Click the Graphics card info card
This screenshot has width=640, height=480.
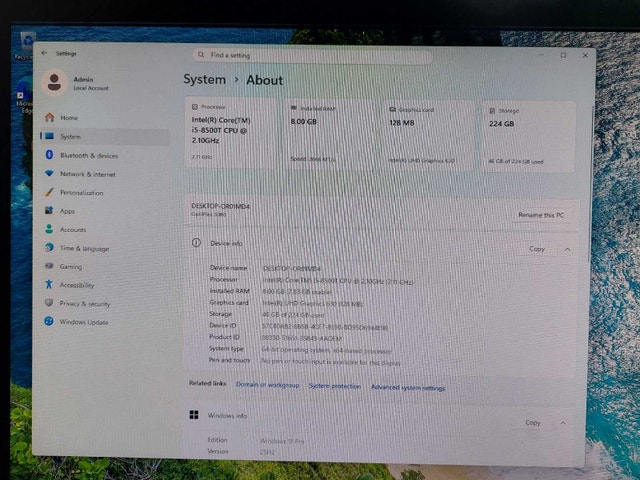tap(430, 135)
